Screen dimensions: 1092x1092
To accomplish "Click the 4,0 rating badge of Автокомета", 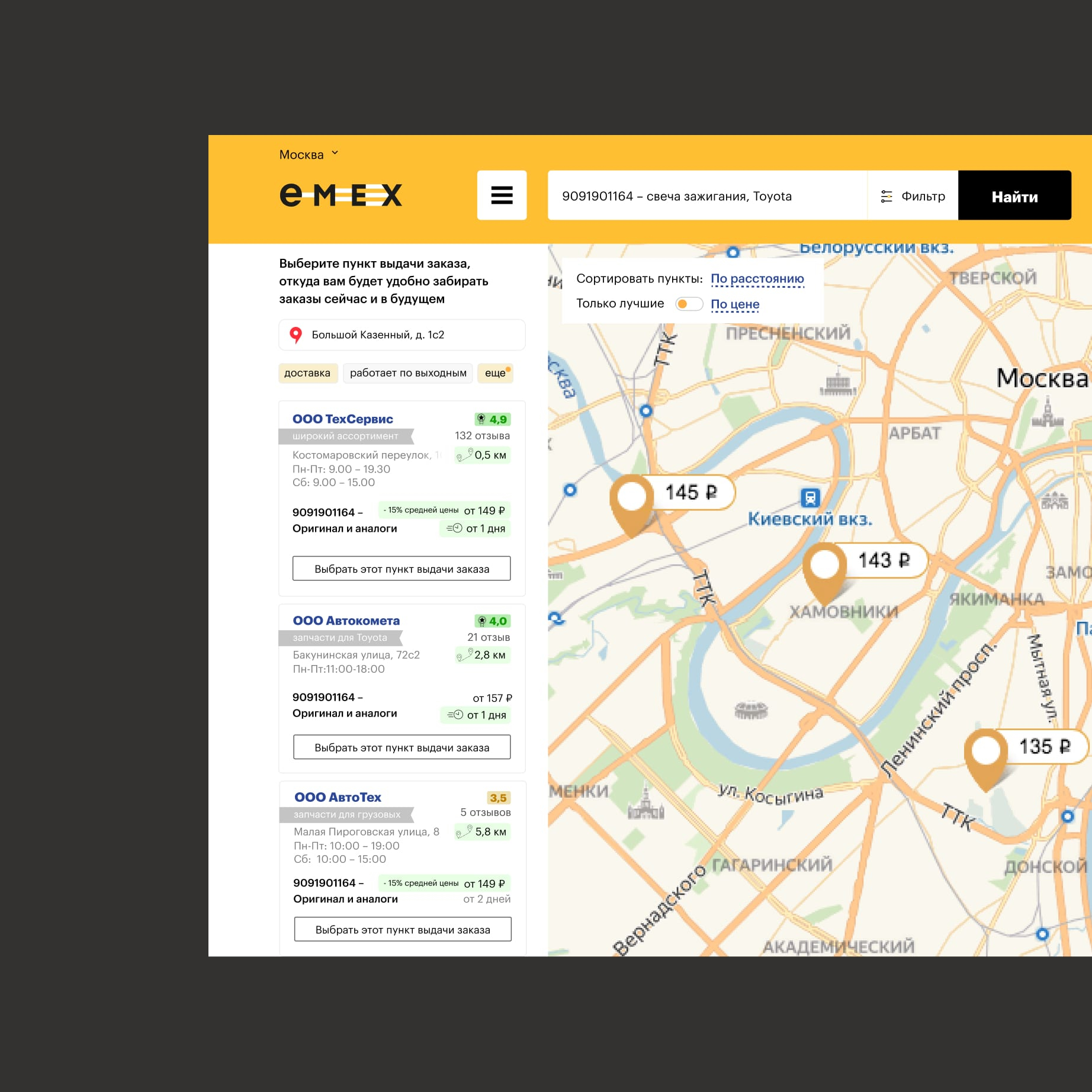I will (492, 621).
